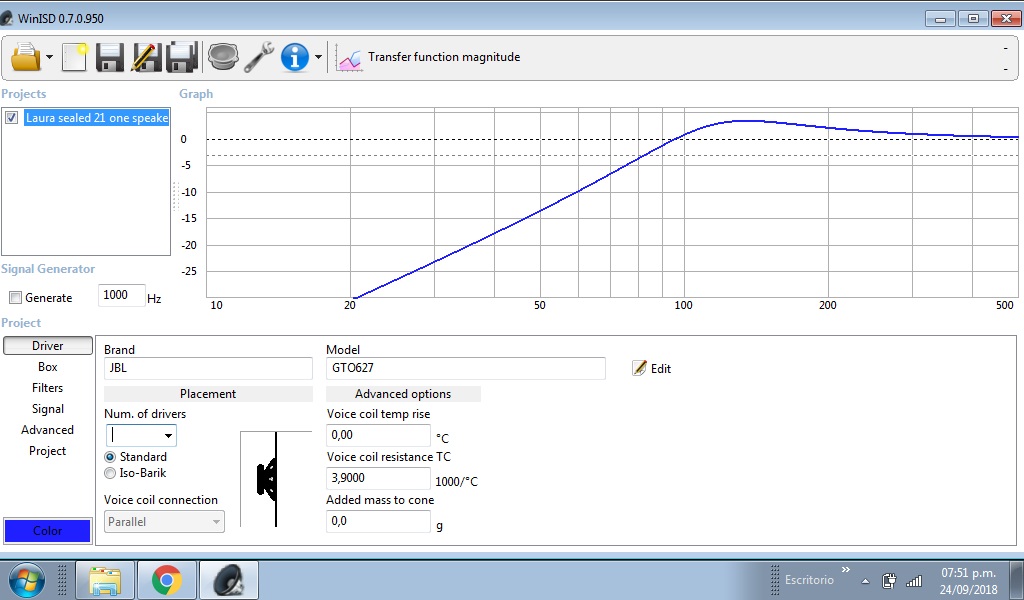1024x600 pixels.
Task: Open driver database loudspeaker icon
Action: tap(223, 57)
